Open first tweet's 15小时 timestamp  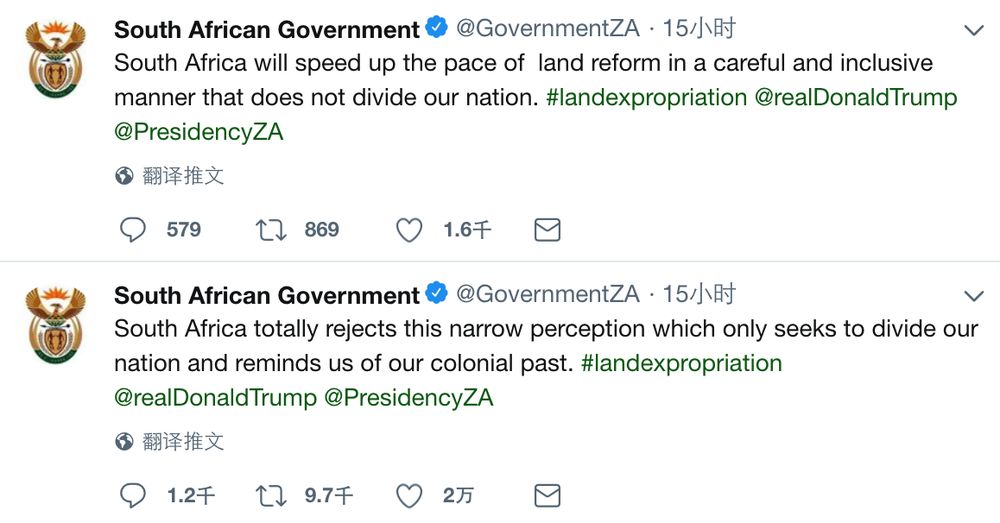pyautogui.click(x=699, y=29)
